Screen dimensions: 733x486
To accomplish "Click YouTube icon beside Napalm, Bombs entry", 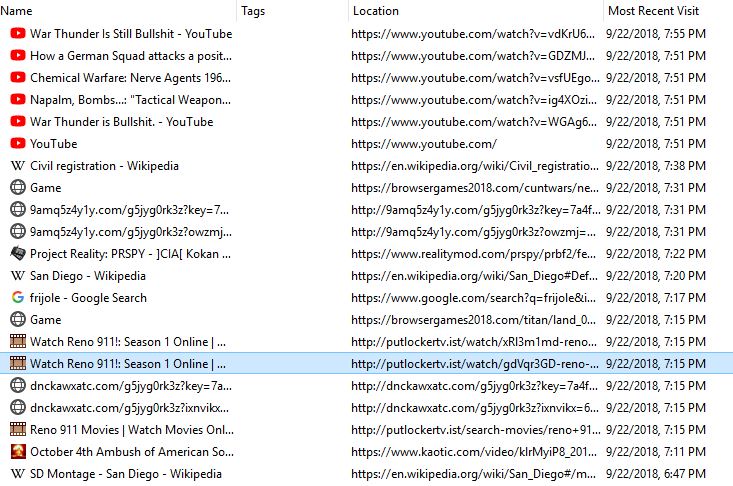I will (18, 100).
